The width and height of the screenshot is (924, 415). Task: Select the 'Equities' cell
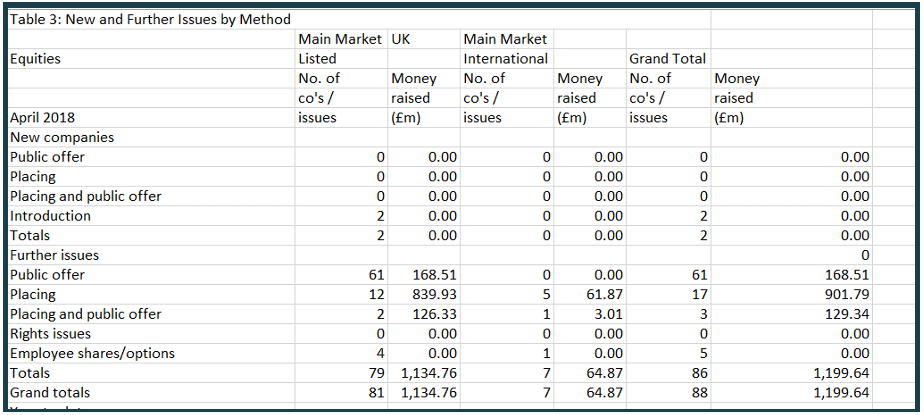[35, 58]
